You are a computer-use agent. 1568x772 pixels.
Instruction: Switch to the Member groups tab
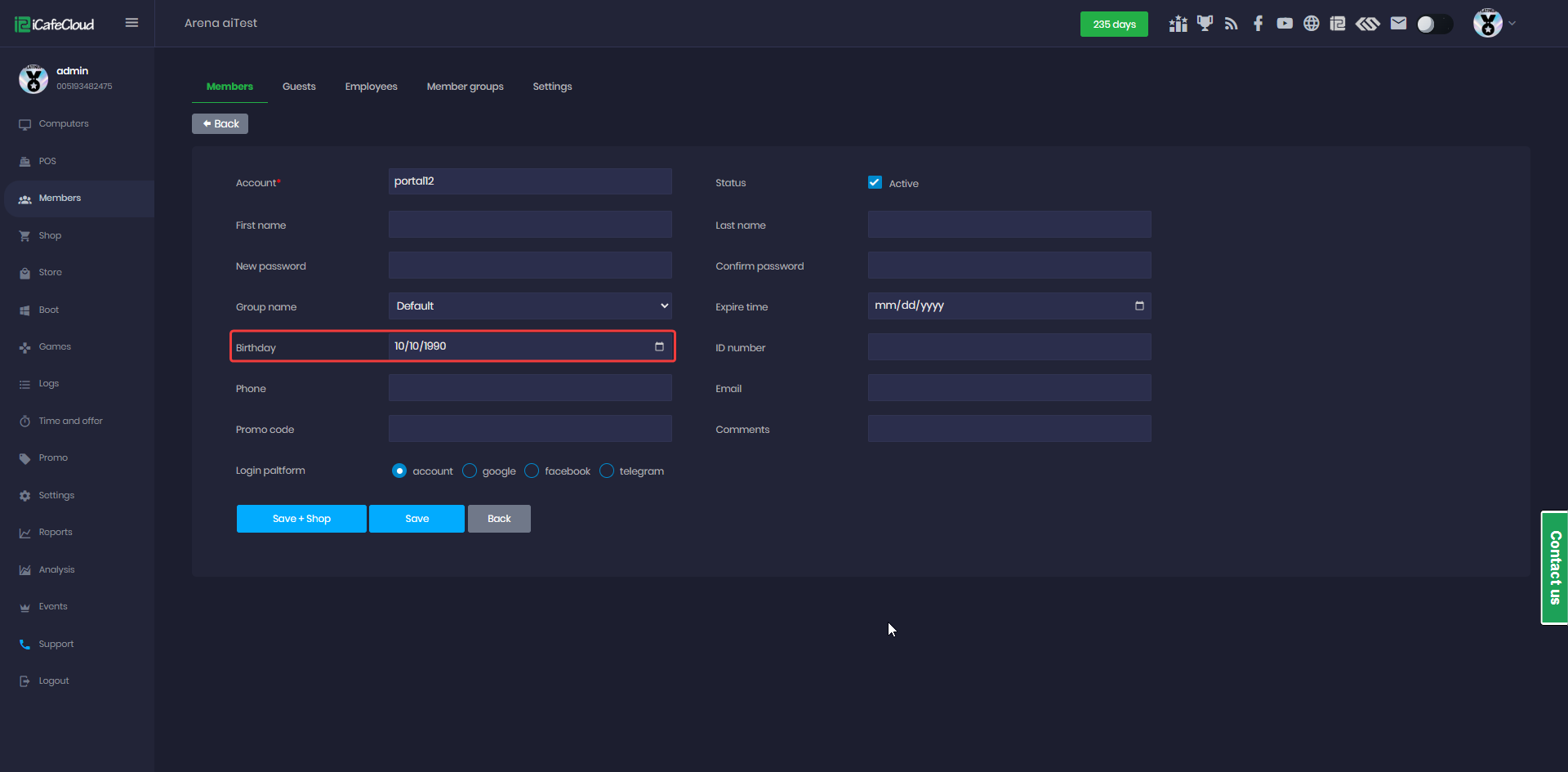tap(465, 86)
